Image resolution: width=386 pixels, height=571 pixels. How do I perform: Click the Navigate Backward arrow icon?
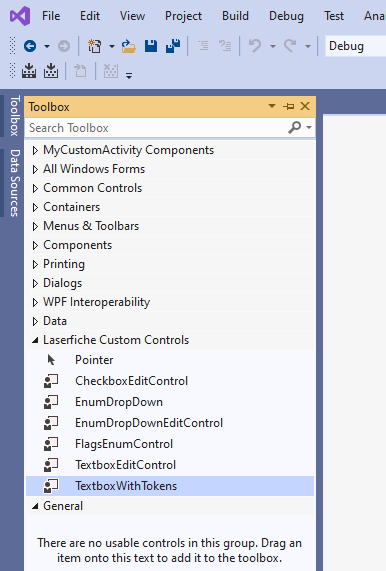click(x=30, y=46)
